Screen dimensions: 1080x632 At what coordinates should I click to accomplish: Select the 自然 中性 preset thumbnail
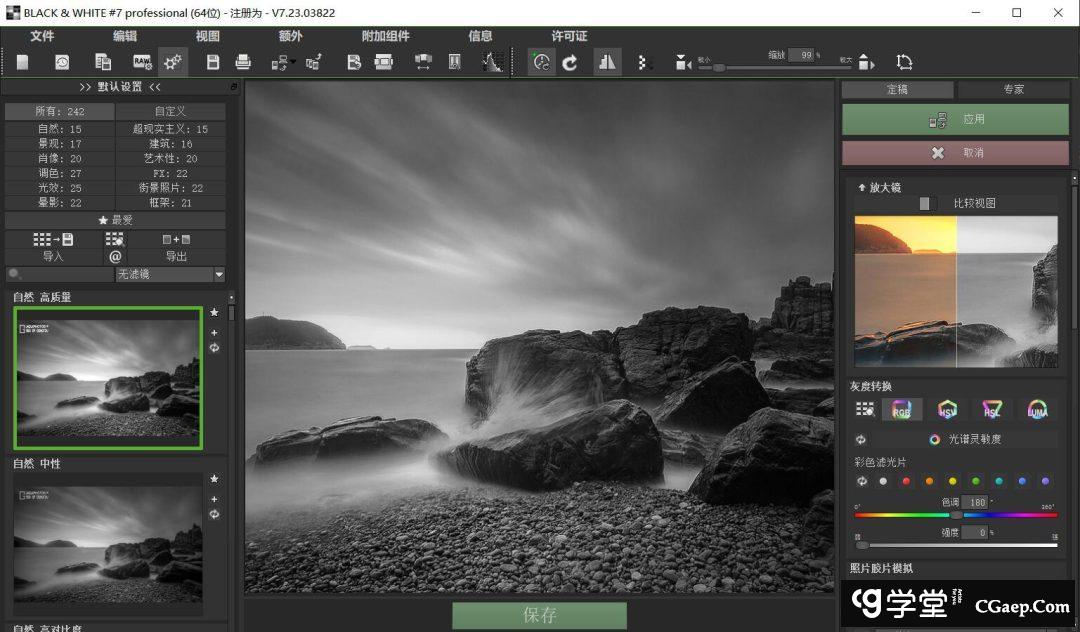coord(108,544)
